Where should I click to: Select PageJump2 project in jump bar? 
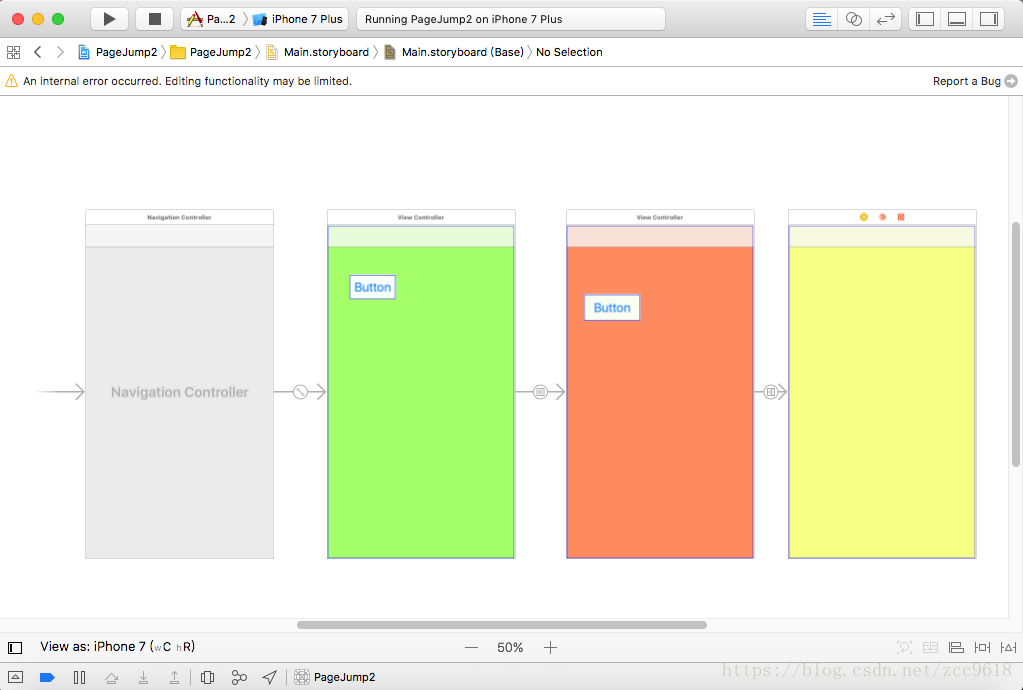pos(118,52)
